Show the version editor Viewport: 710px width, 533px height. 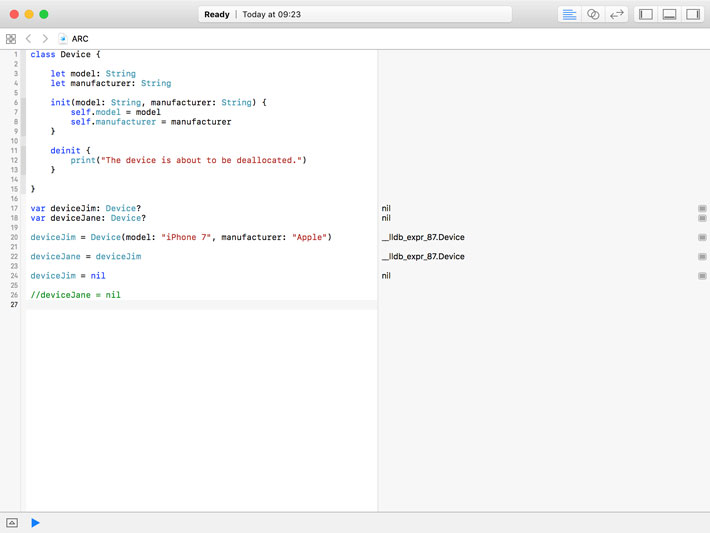coord(617,14)
